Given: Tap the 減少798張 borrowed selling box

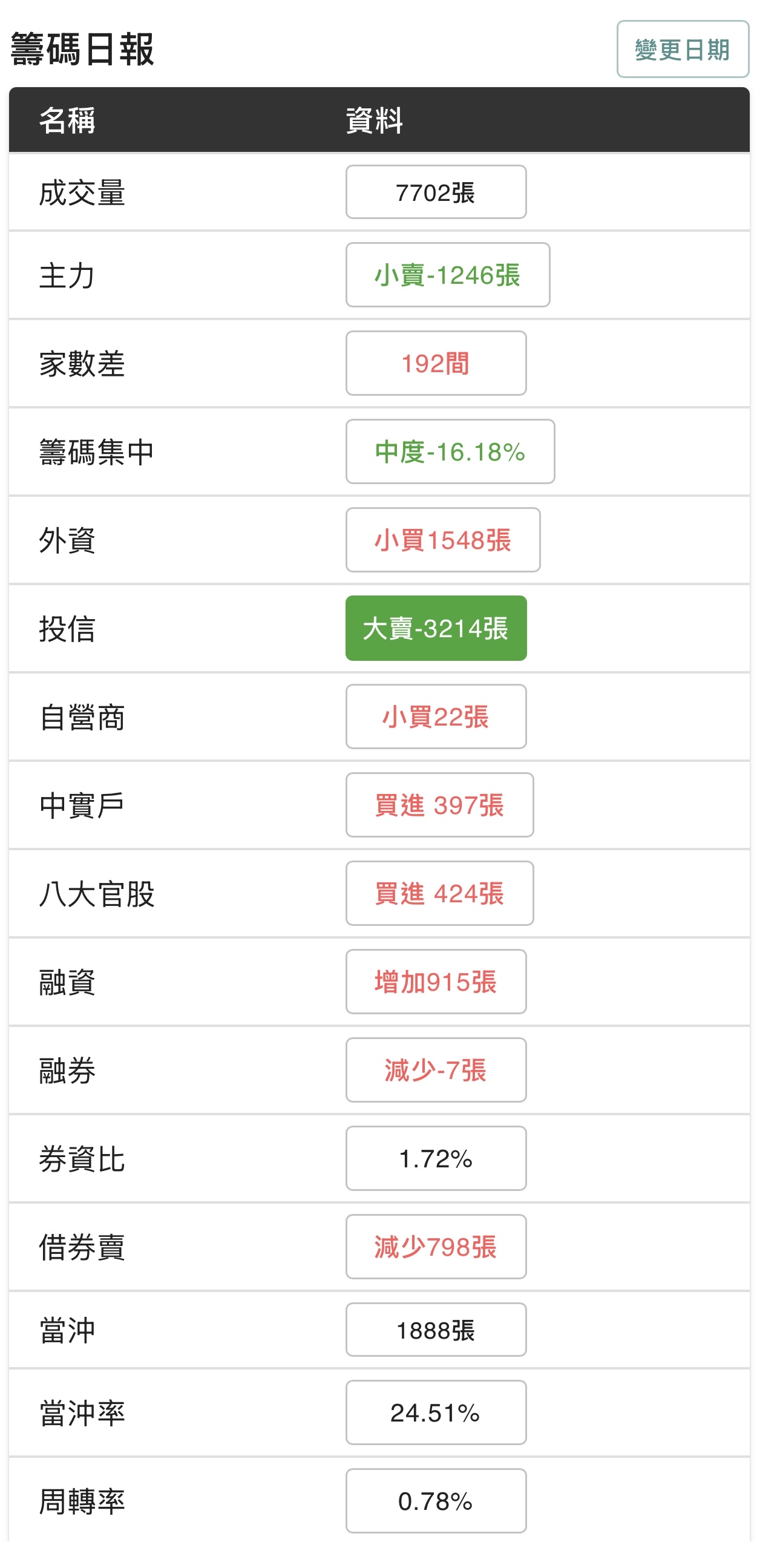Looking at the screenshot, I should 436,1246.
